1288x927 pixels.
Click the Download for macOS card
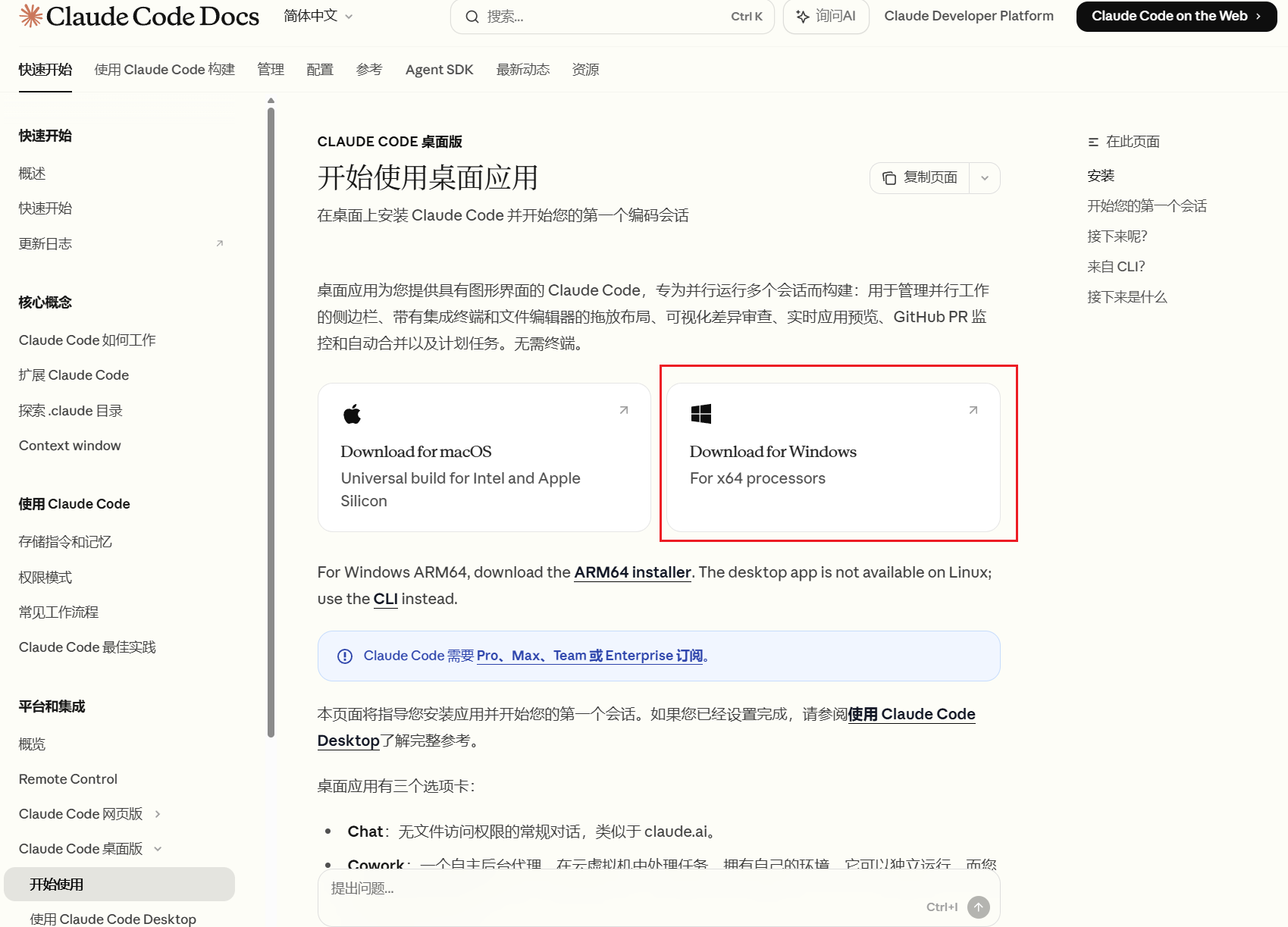(484, 457)
